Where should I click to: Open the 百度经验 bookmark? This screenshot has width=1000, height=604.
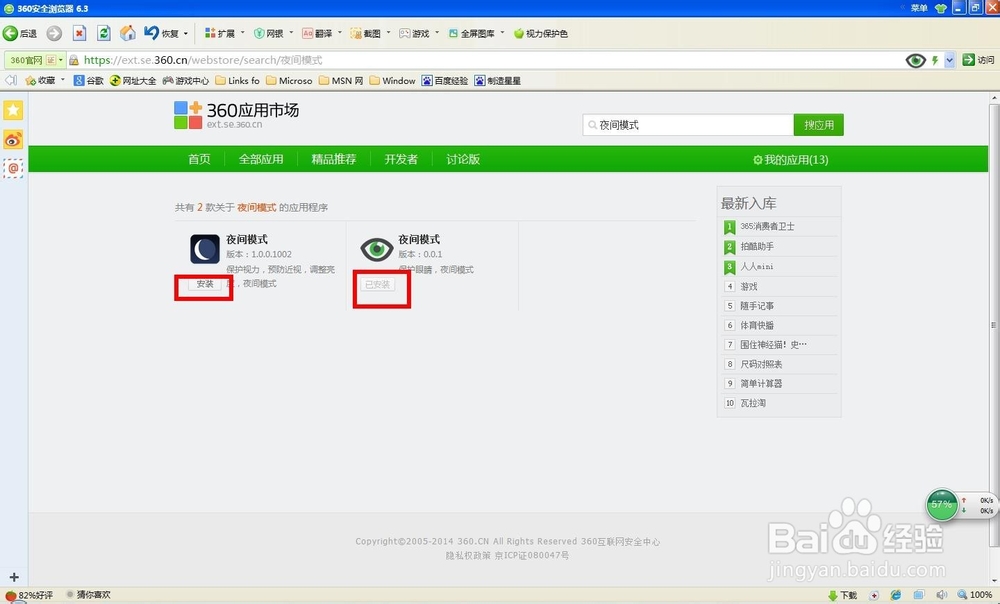click(x=445, y=80)
